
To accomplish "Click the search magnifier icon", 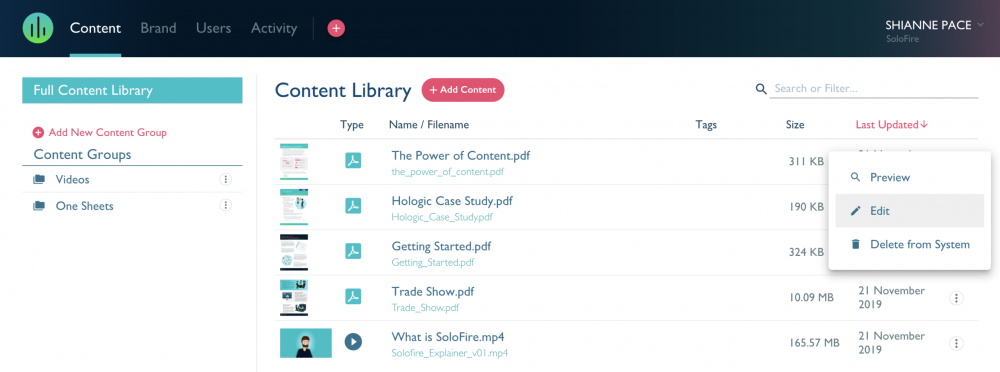I will point(760,89).
